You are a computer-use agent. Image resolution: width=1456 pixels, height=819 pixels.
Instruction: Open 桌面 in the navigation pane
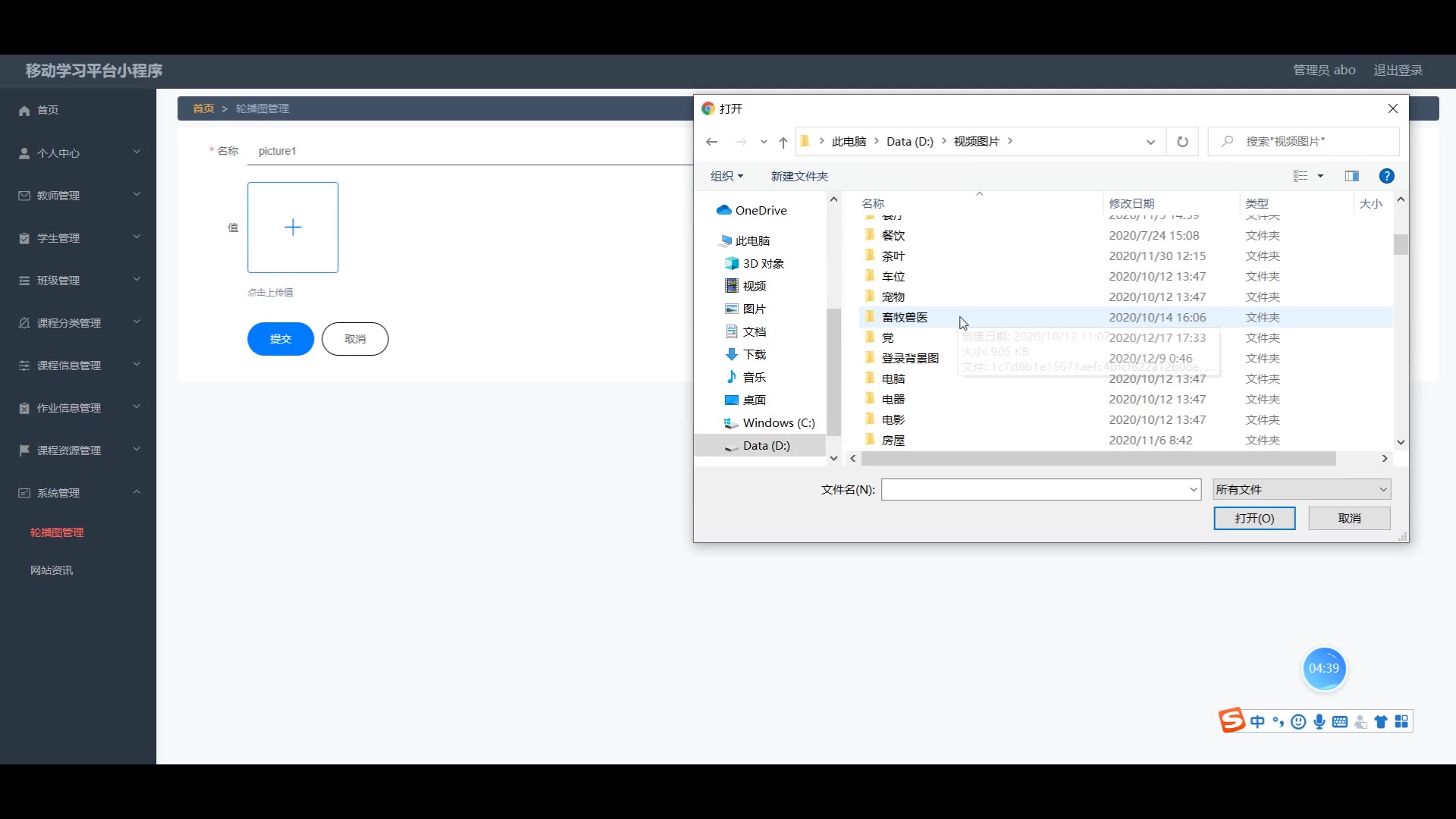tap(745, 400)
